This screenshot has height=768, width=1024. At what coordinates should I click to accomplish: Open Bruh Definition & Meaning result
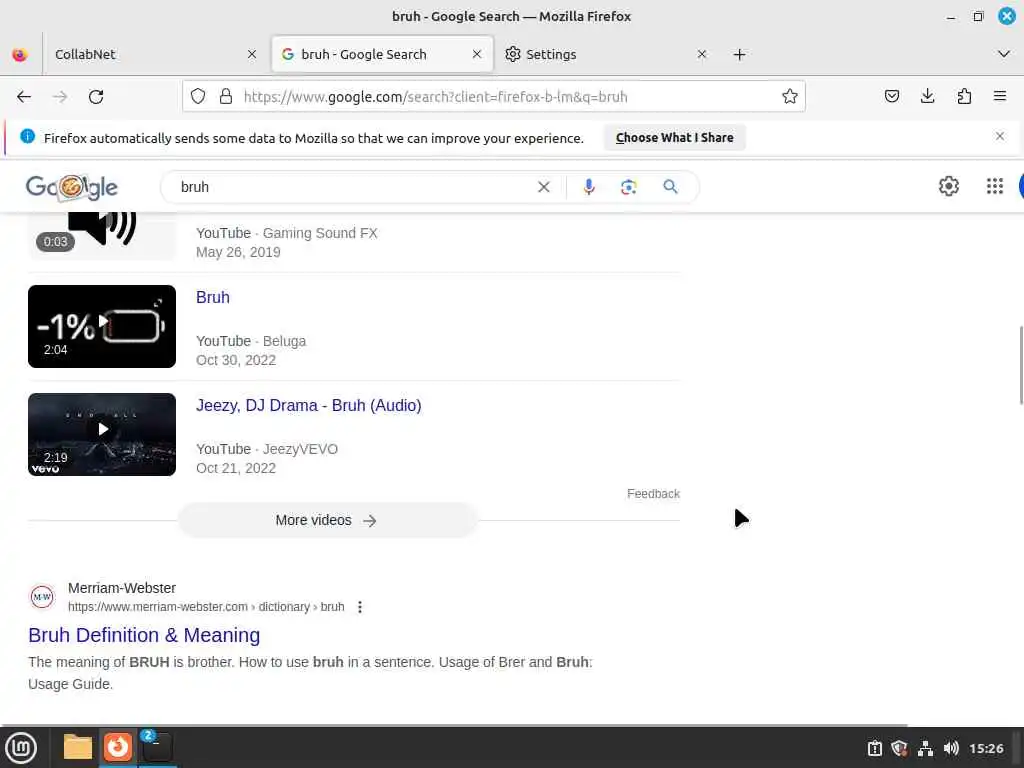point(144,635)
